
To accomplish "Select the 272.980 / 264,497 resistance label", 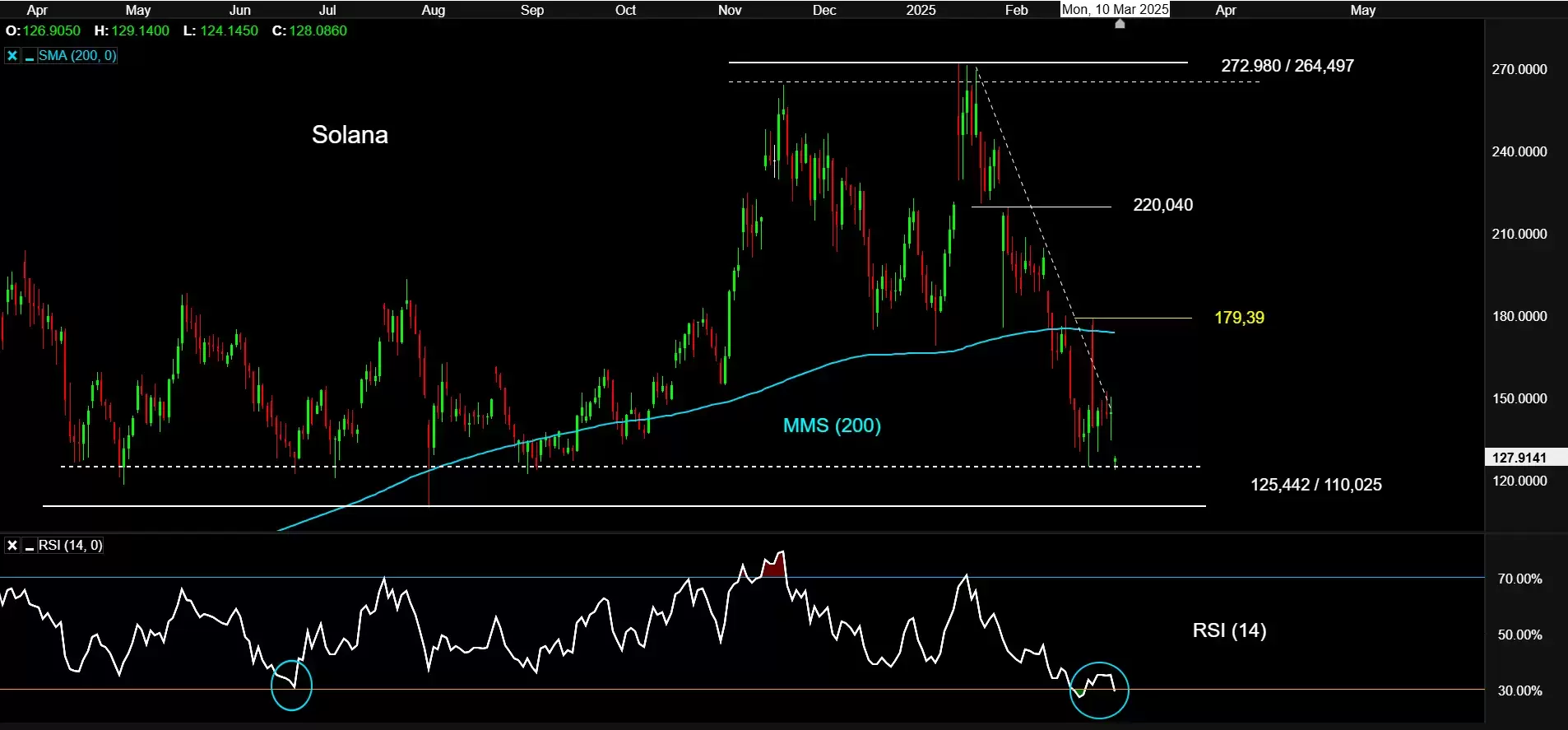I will point(1287,66).
